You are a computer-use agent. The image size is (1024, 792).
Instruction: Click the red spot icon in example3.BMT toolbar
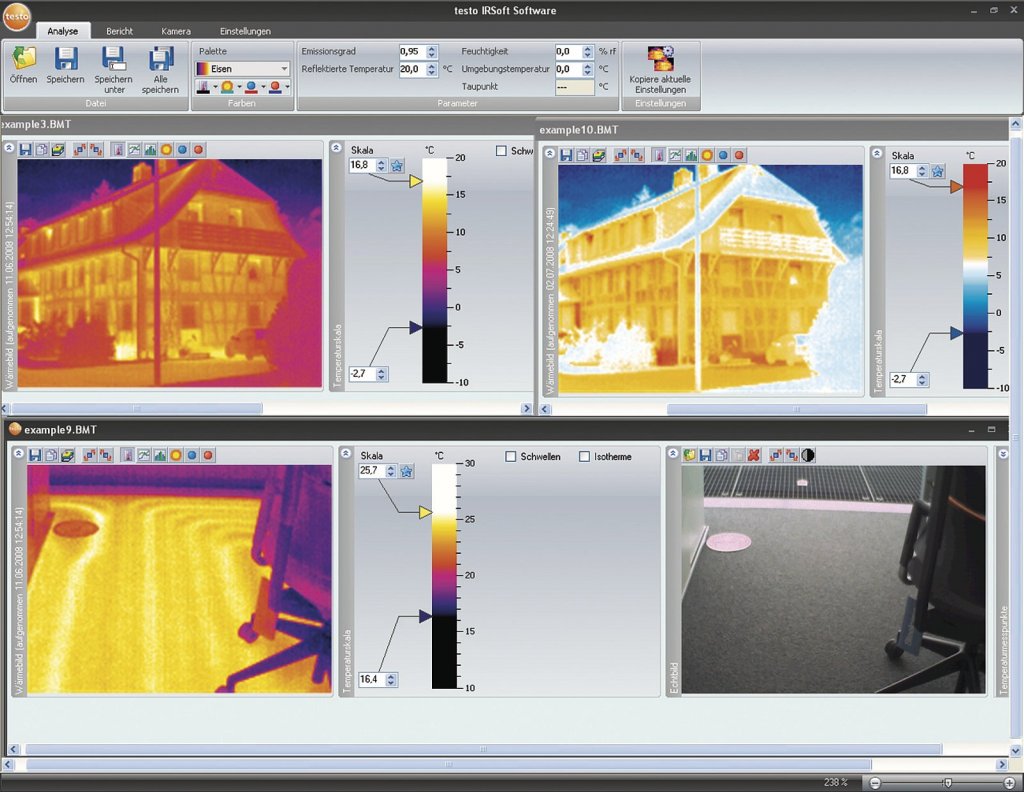(199, 150)
